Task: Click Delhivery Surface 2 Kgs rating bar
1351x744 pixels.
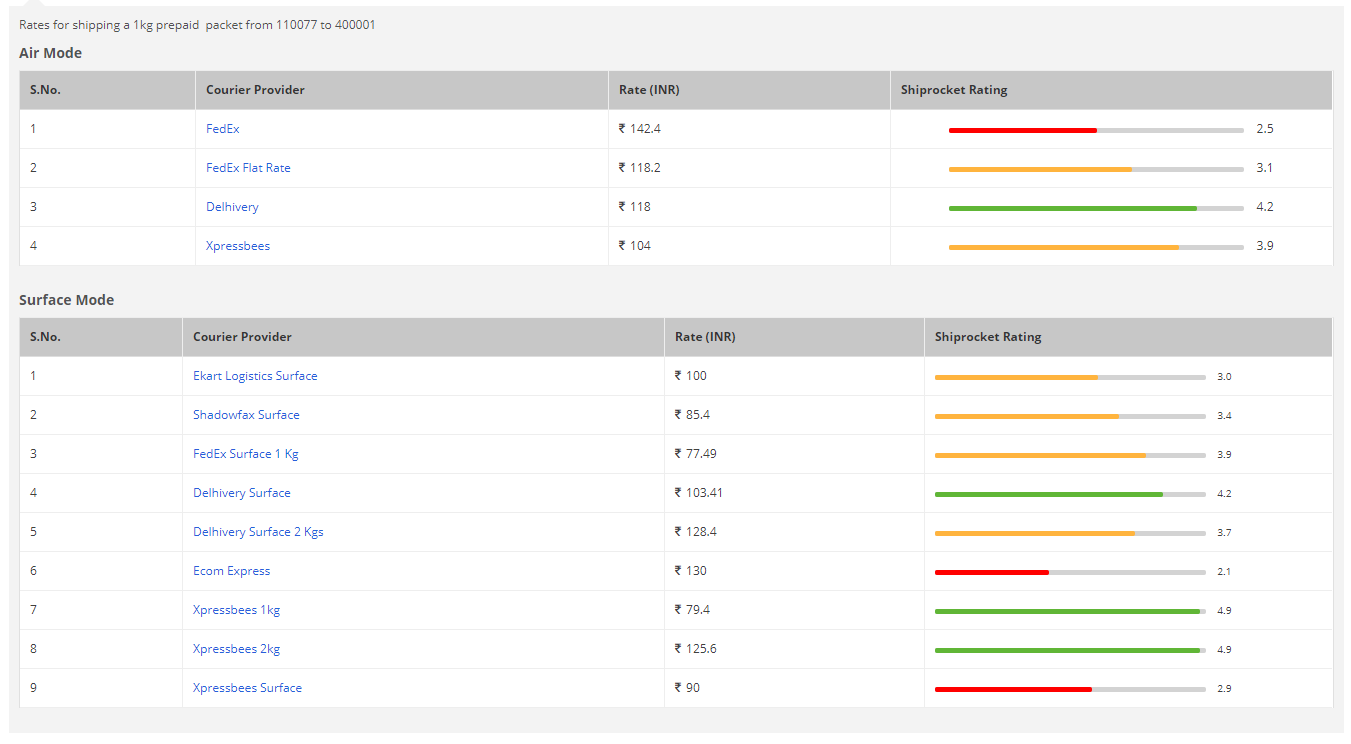Action: [1070, 533]
